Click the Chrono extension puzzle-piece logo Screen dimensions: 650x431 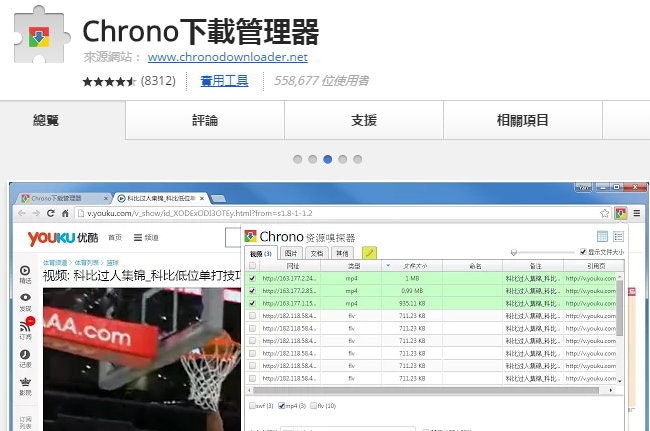tap(41, 36)
